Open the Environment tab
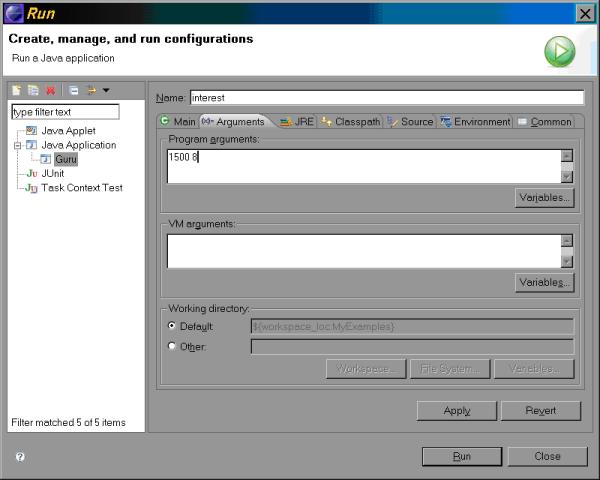The width and height of the screenshot is (600, 480). [476, 121]
